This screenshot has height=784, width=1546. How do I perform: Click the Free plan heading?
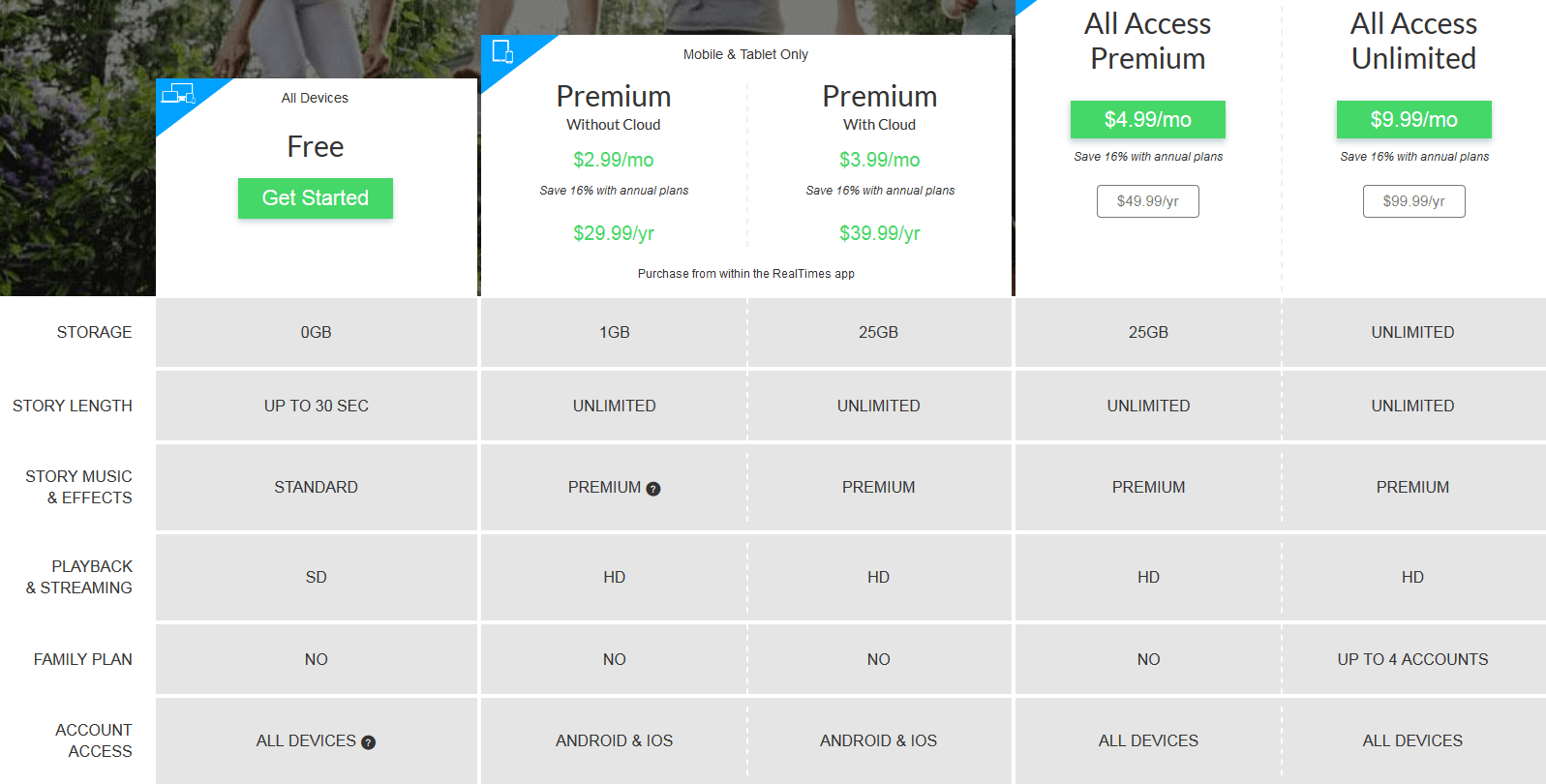[x=316, y=146]
